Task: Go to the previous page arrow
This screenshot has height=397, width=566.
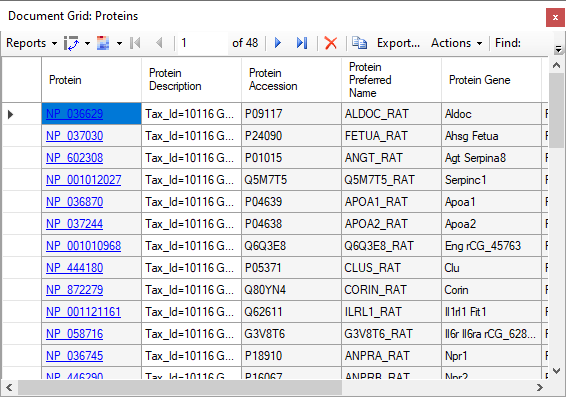Action: [x=159, y=43]
